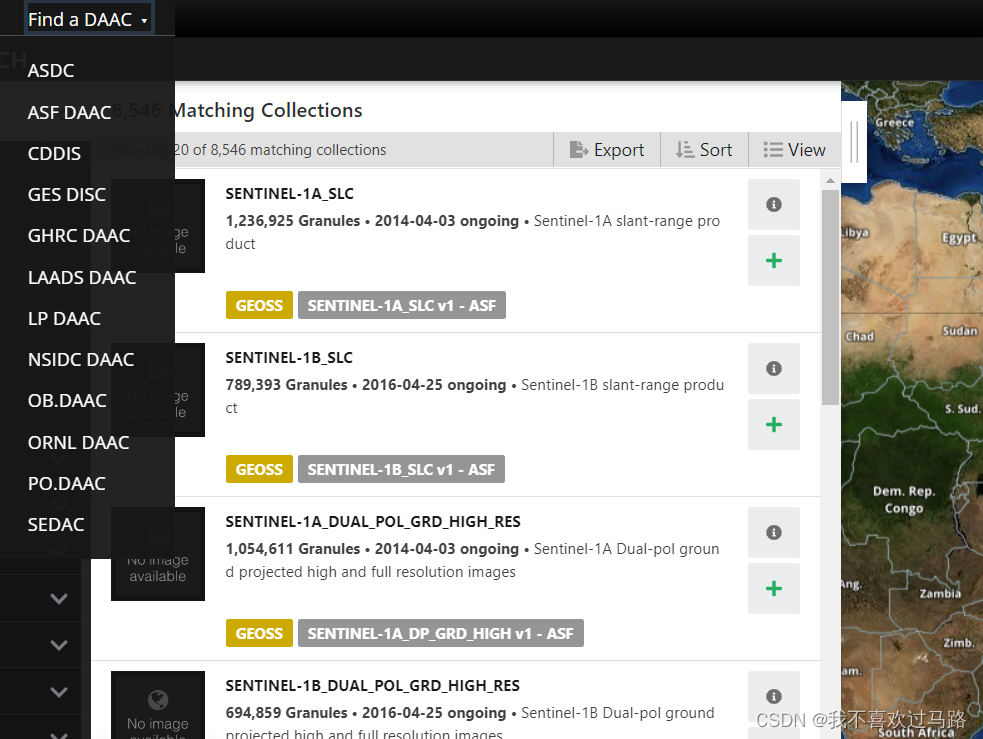Click '1,054,611 Granules' text
The image size is (983, 739).
293,549
